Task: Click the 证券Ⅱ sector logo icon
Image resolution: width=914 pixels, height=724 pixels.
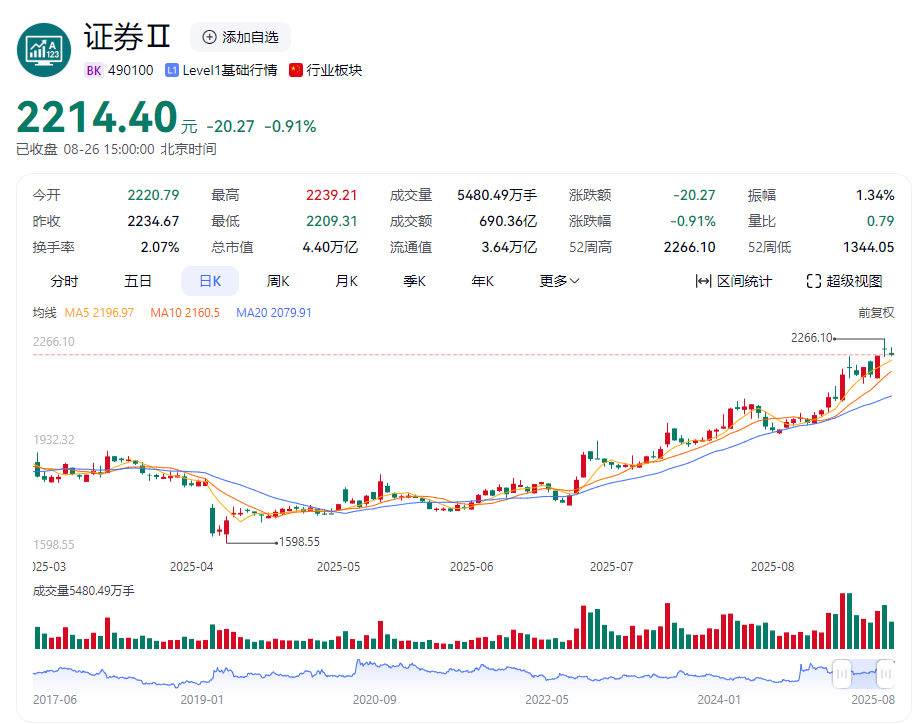Action: [x=44, y=50]
